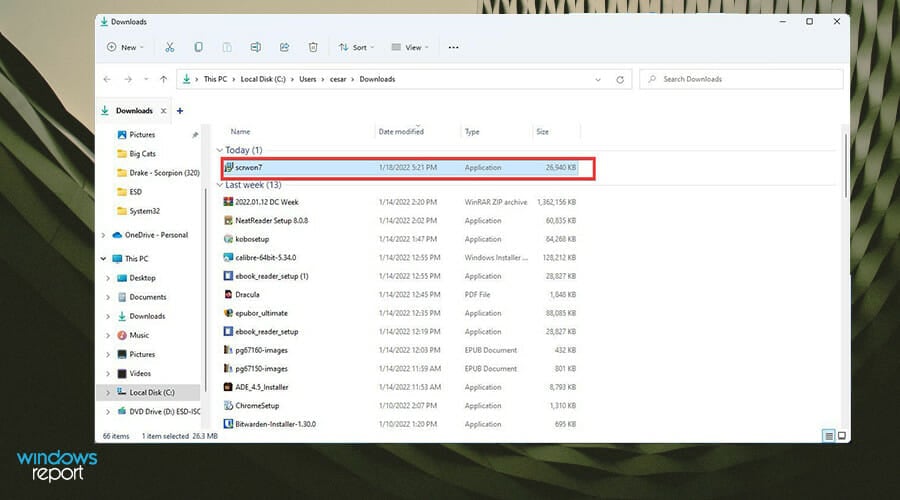The width and height of the screenshot is (900, 500).
Task: Sort files by Date modified column header
Action: [x=400, y=131]
